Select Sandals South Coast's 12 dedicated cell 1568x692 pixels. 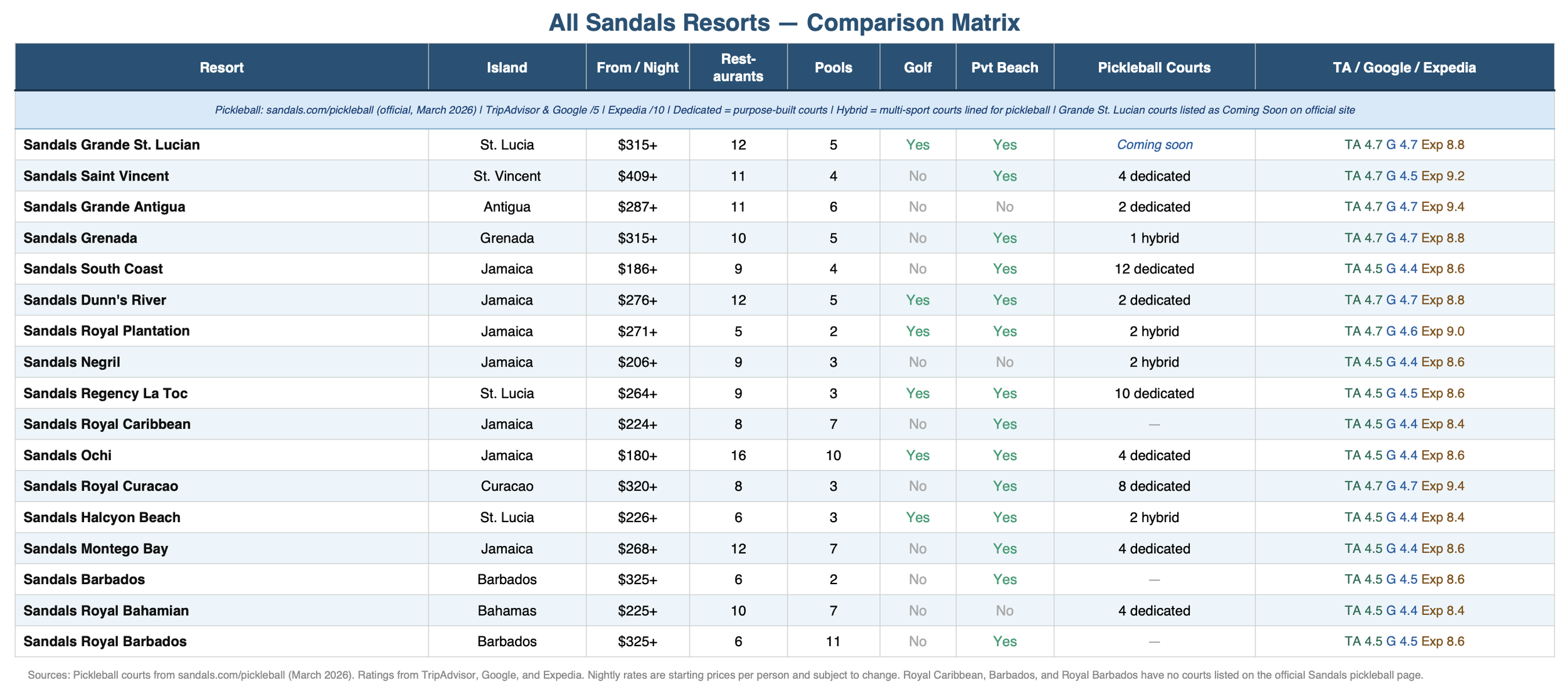pyautogui.click(x=1154, y=269)
